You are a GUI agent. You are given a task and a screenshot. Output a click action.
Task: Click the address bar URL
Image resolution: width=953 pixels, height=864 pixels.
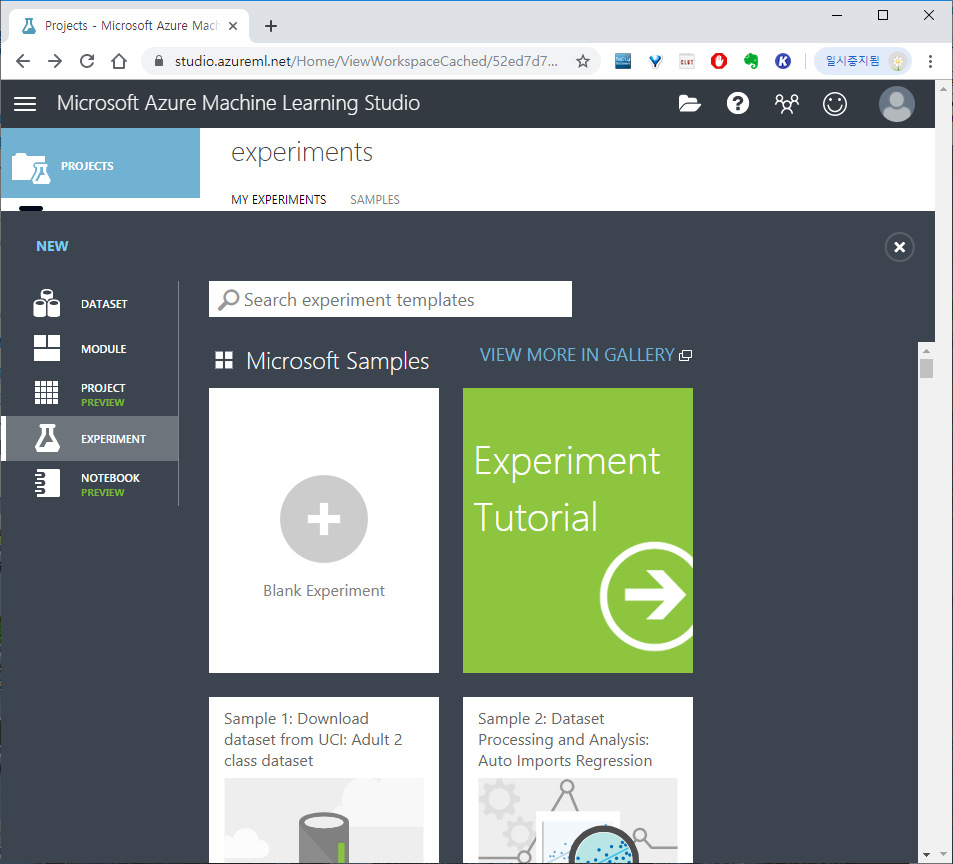[366, 61]
